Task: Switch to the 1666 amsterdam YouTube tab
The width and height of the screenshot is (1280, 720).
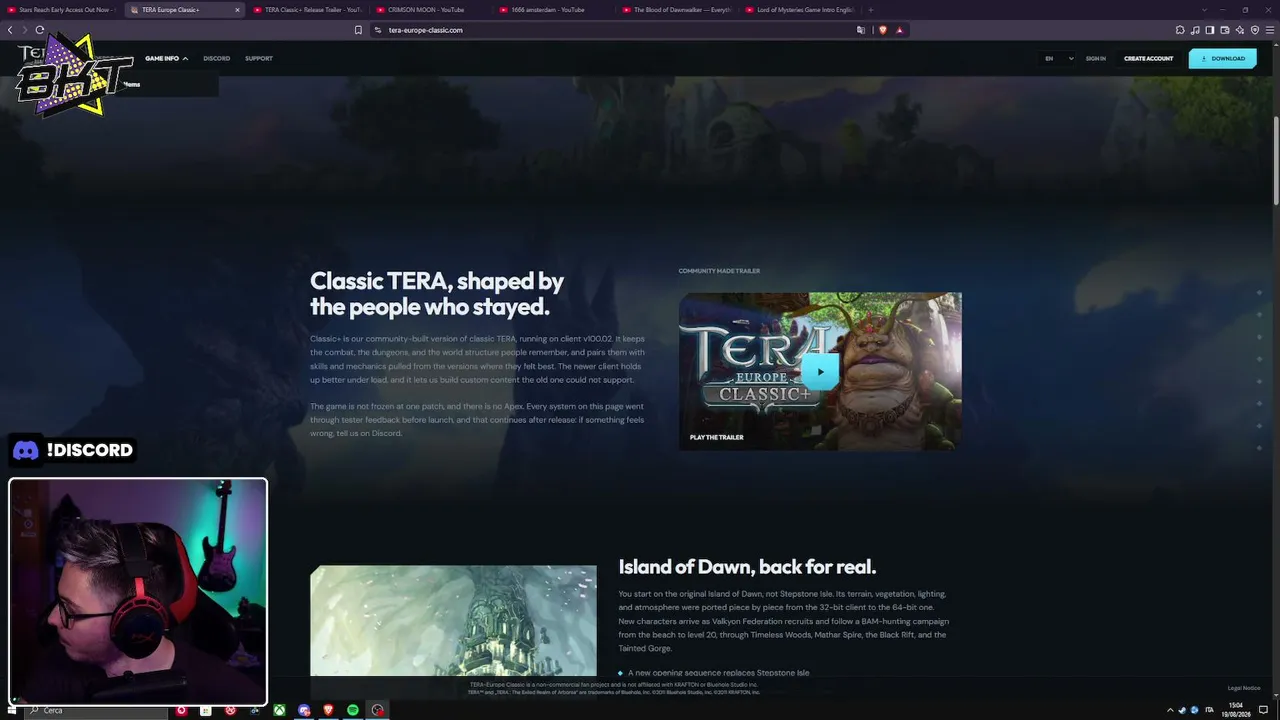Action: click(553, 10)
